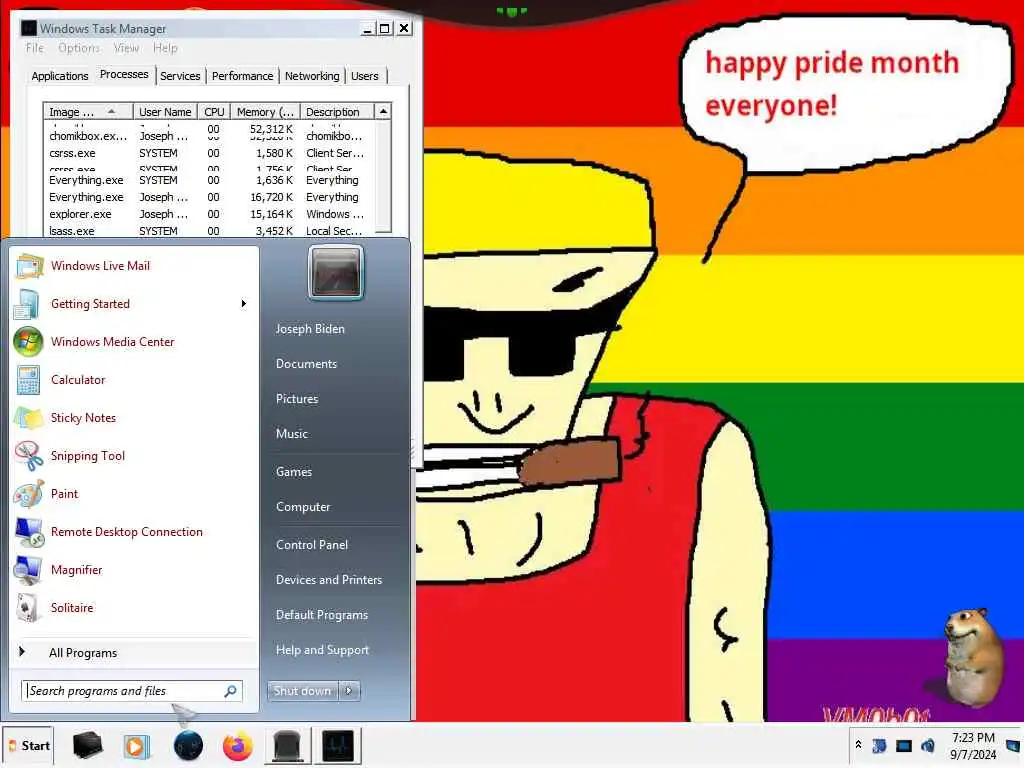This screenshot has width=1024, height=768.
Task: Open Devices and Printers
Action: coord(329,580)
